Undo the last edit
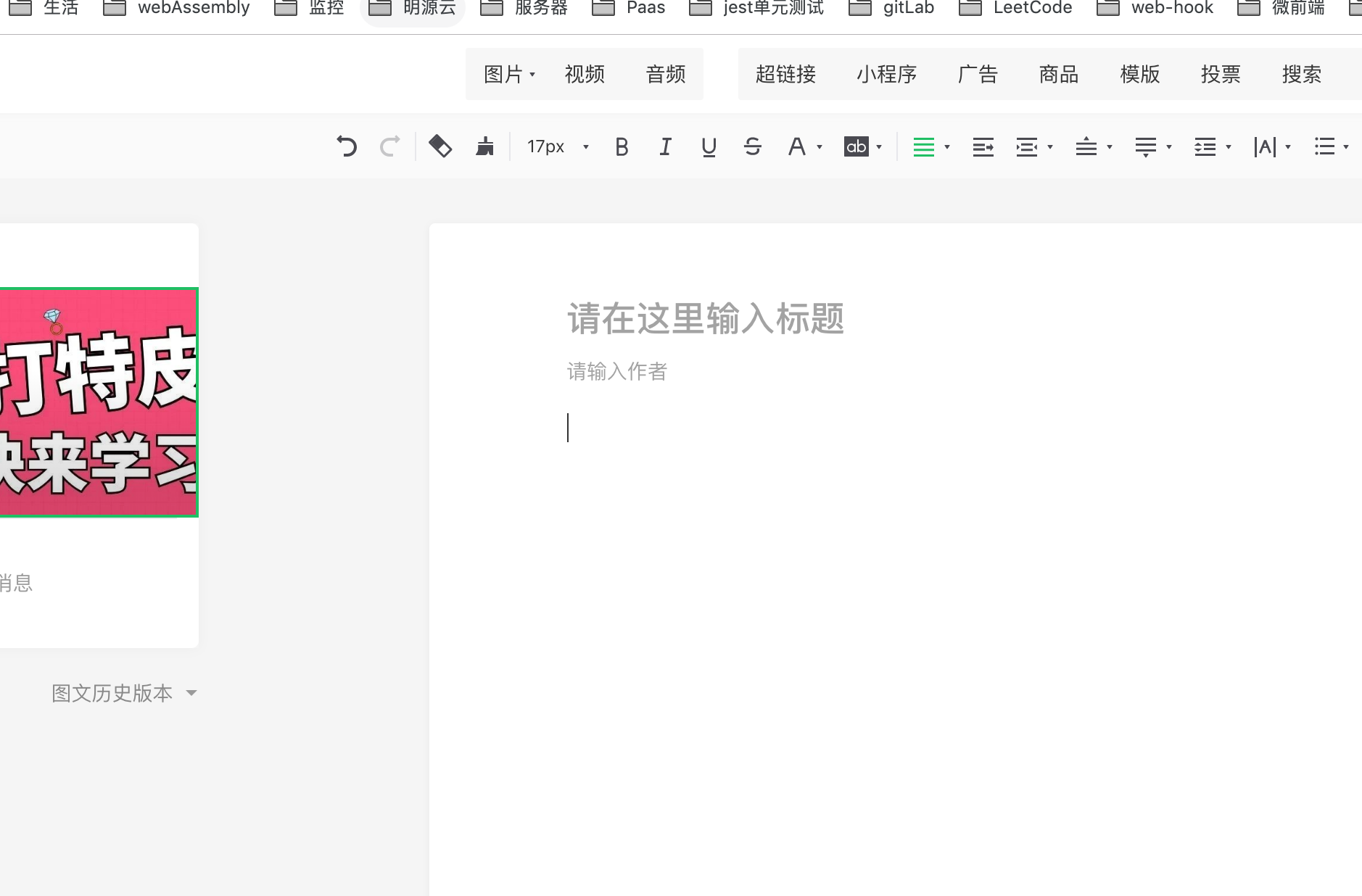 (x=347, y=146)
